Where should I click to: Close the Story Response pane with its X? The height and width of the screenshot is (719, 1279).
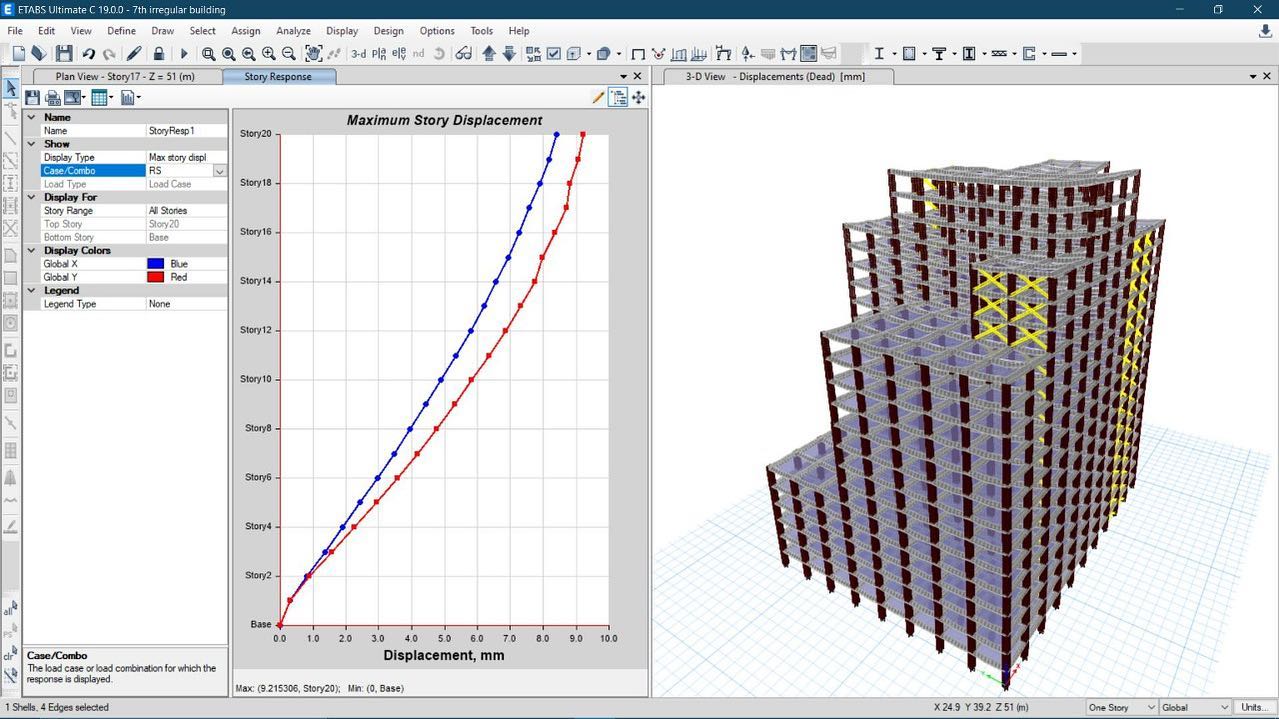coord(638,77)
